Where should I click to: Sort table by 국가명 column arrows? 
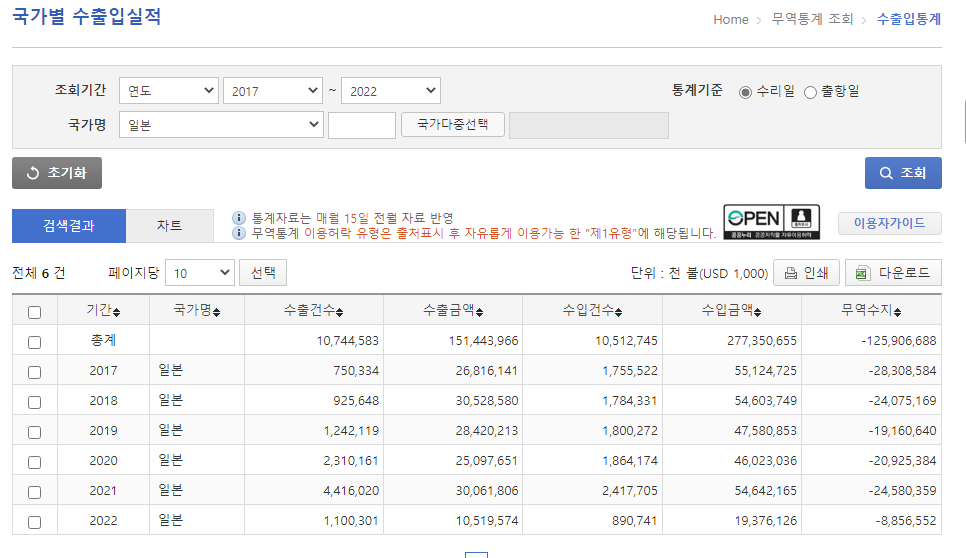click(216, 312)
